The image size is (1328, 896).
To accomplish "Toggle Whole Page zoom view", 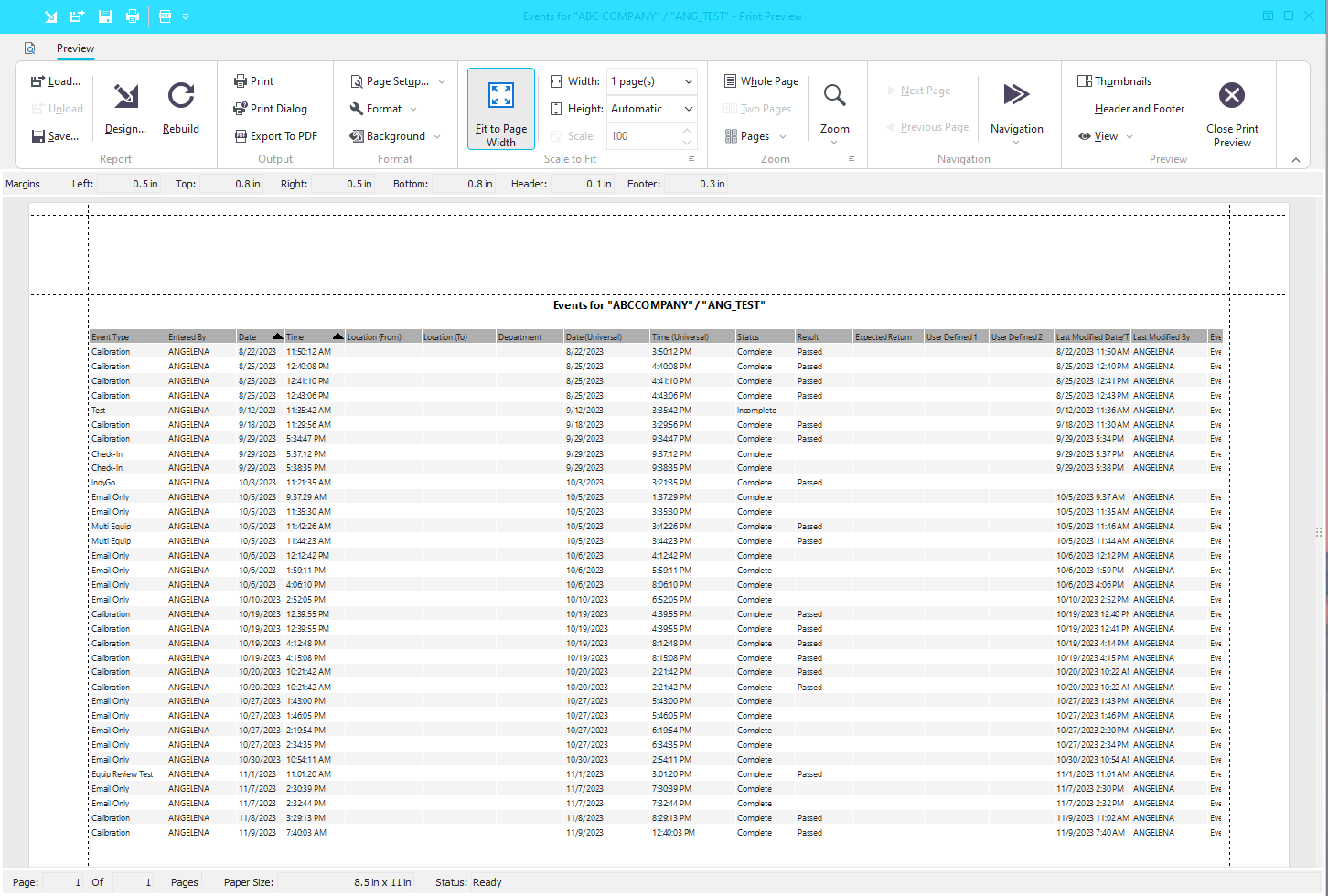I will click(761, 81).
